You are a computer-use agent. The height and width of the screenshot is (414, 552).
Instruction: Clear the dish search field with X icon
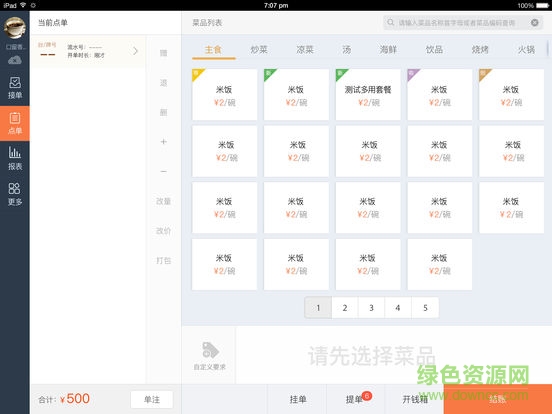click(534, 23)
